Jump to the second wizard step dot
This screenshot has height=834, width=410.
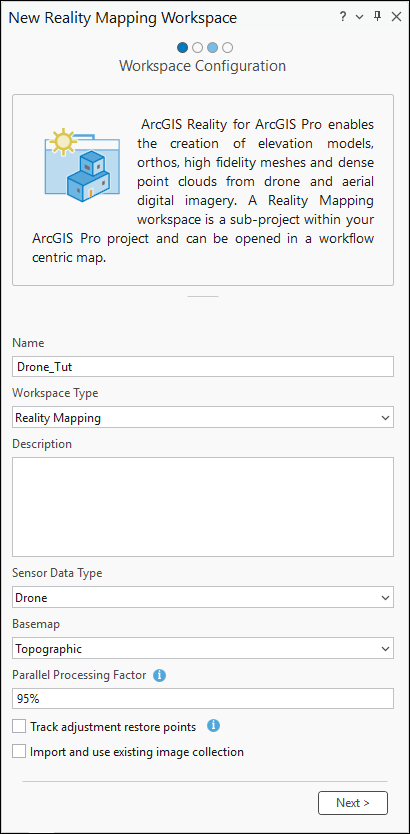coord(197,48)
